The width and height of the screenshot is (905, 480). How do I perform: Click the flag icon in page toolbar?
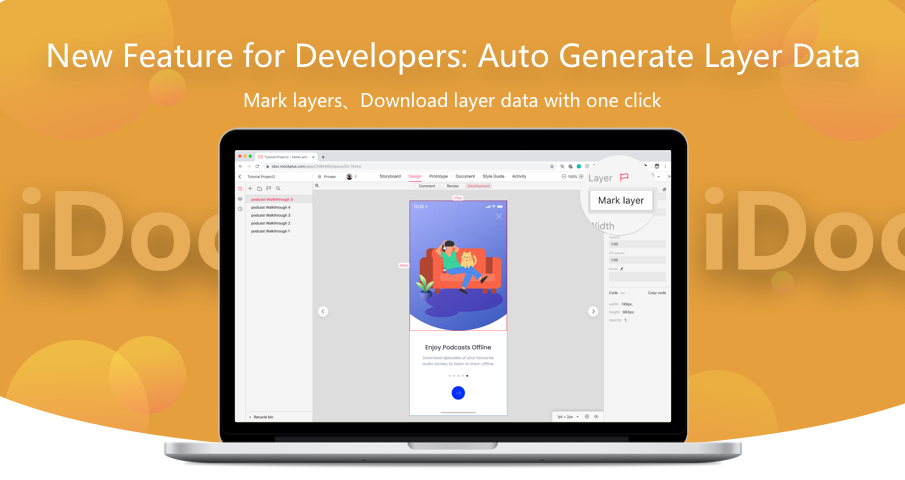tap(269, 189)
